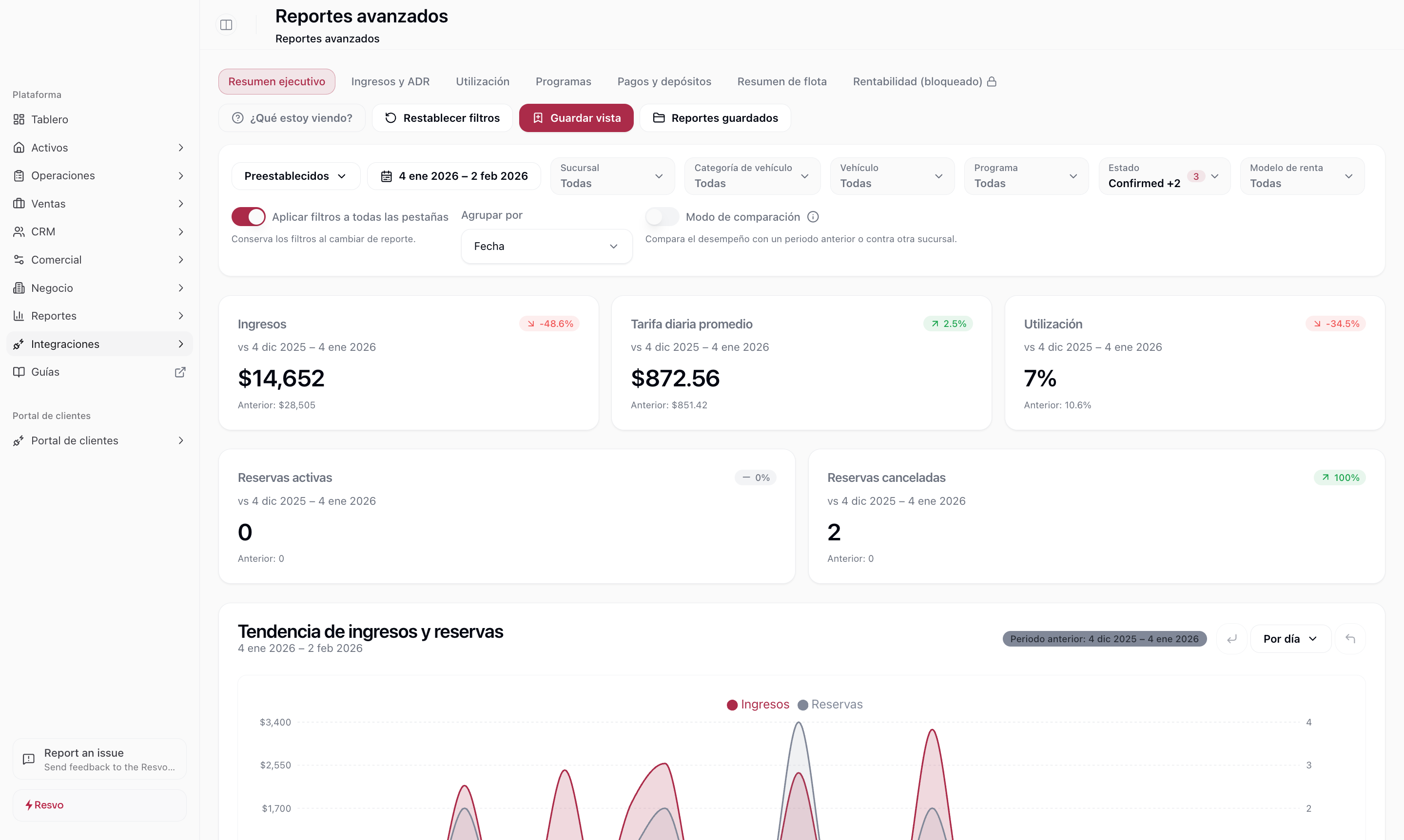Open the Tablero section icon in sidebar
The image size is (1404, 840).
(x=19, y=119)
